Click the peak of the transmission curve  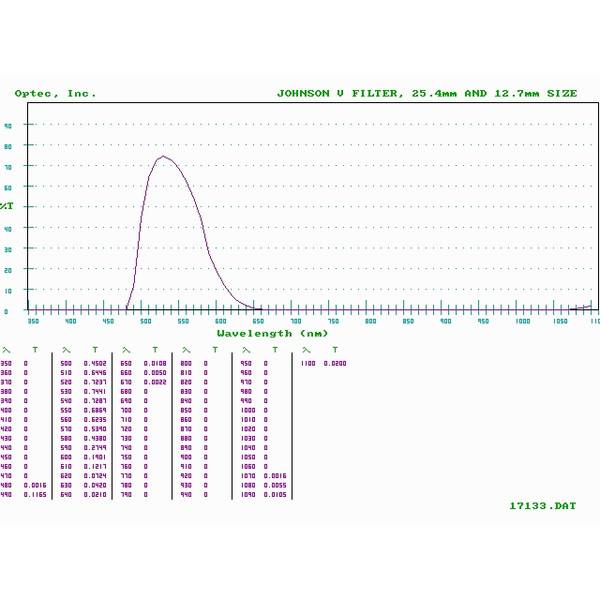(163, 156)
